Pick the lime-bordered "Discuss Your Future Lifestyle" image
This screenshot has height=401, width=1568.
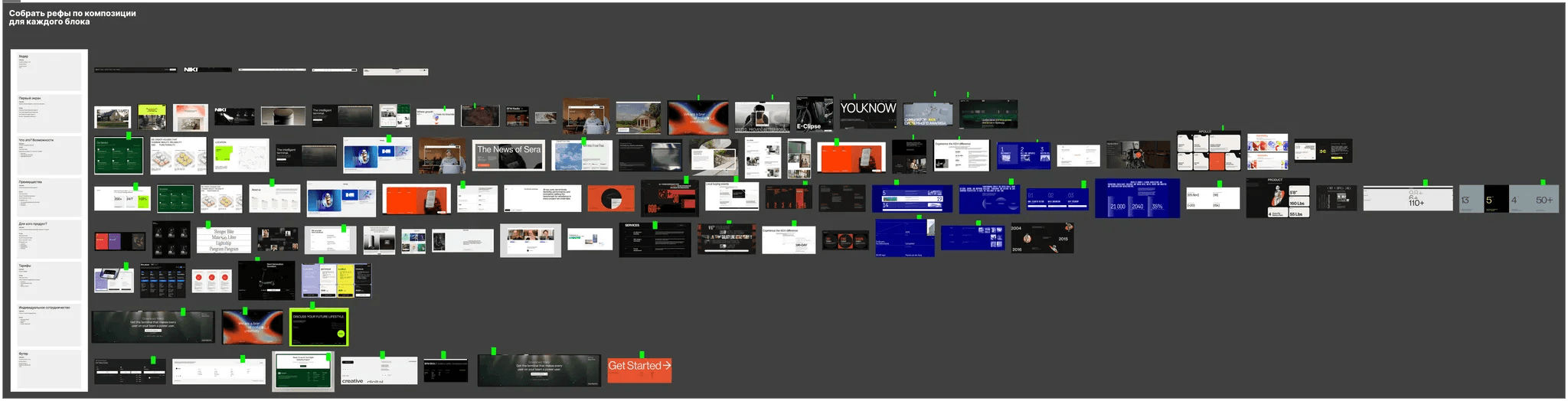[x=318, y=328]
